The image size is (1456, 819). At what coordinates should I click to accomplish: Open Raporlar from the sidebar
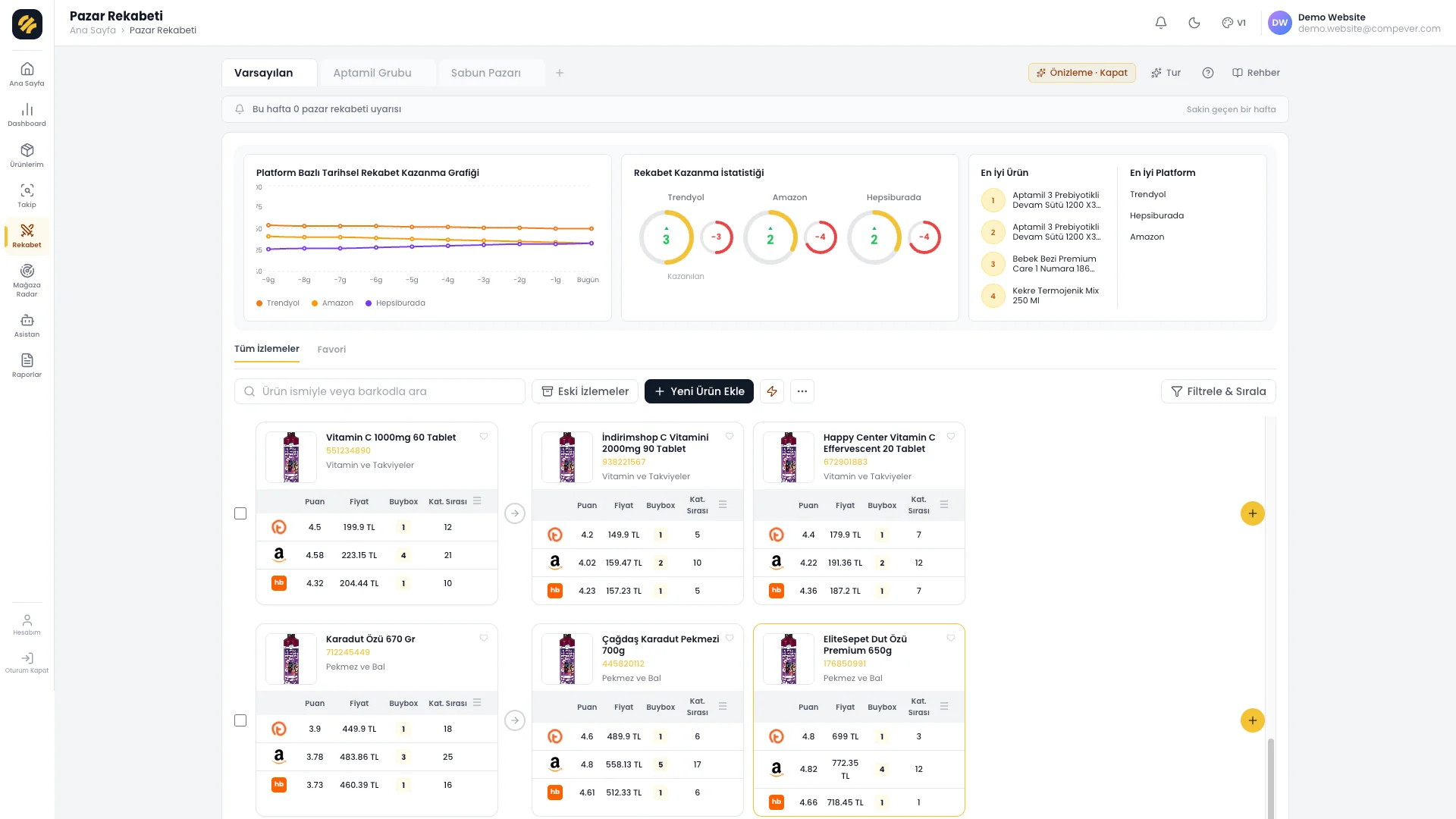point(27,366)
